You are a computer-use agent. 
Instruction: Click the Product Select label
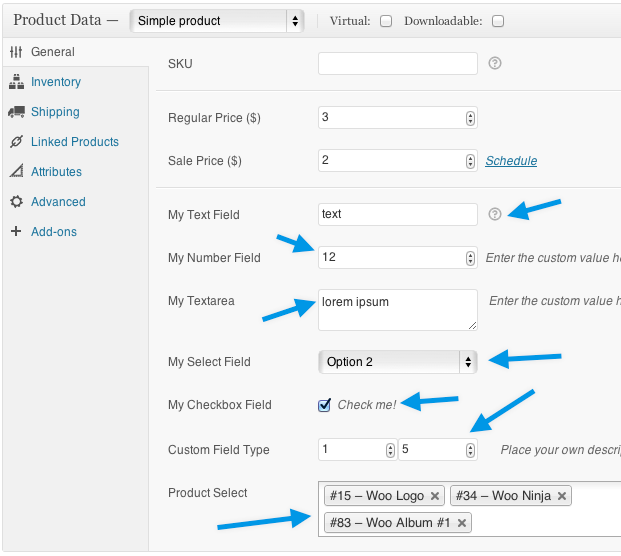(208, 493)
